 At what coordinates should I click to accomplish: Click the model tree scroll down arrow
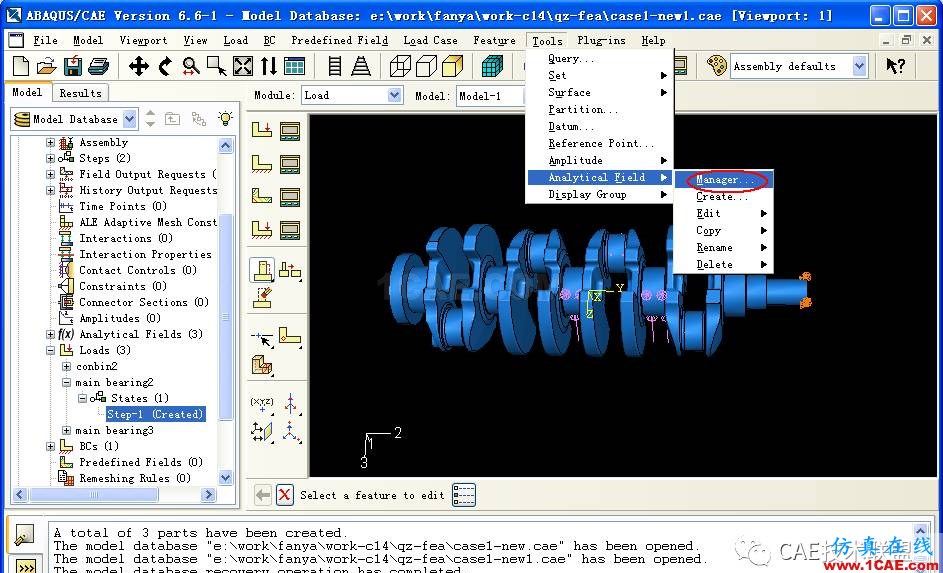tap(226, 478)
